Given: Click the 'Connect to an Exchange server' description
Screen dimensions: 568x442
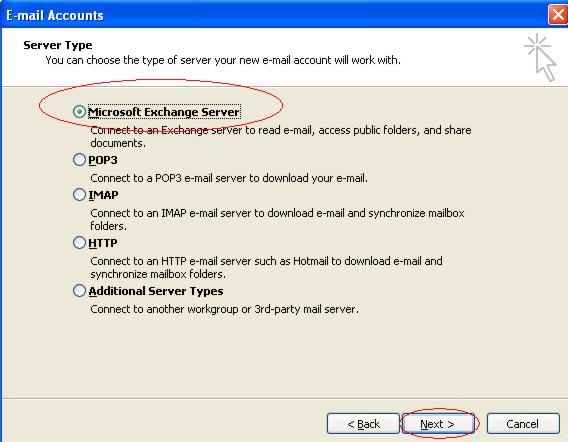Looking at the screenshot, I should click(x=281, y=136).
